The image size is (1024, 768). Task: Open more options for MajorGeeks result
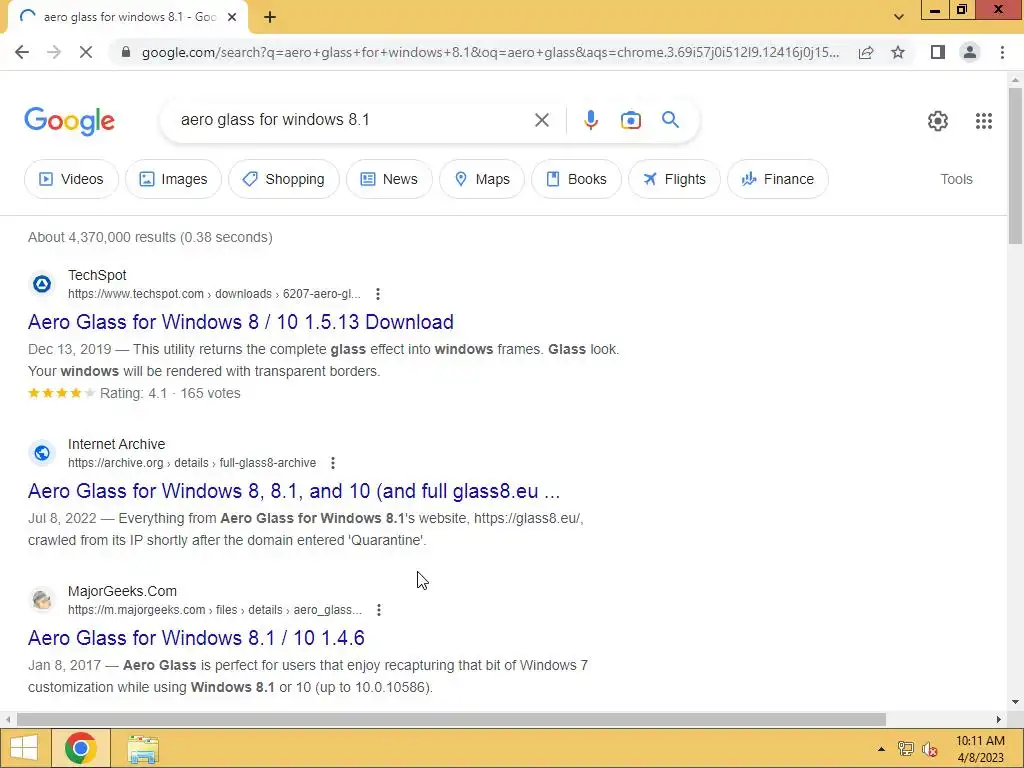tap(379, 610)
